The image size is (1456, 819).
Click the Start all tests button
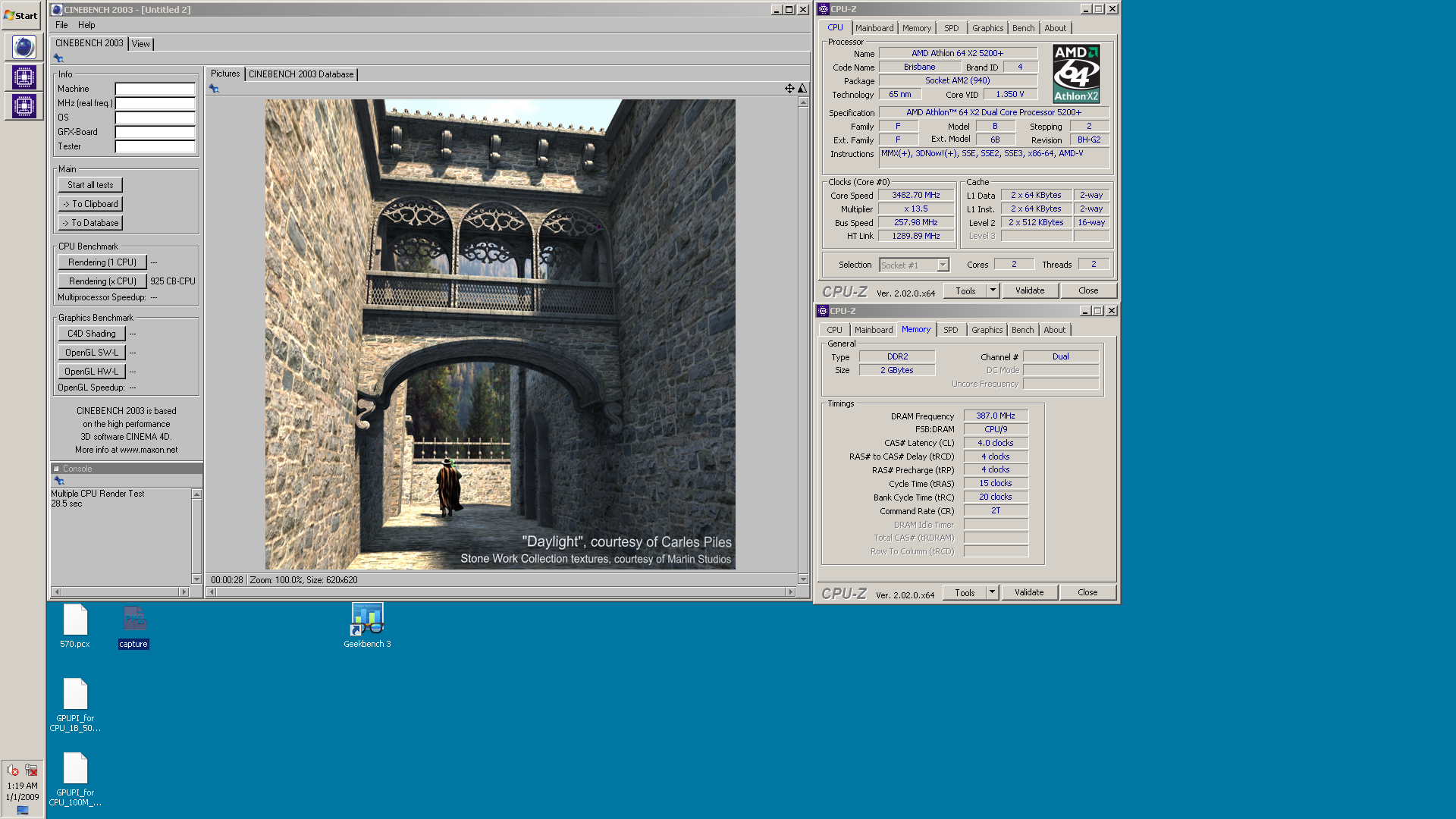click(x=90, y=185)
